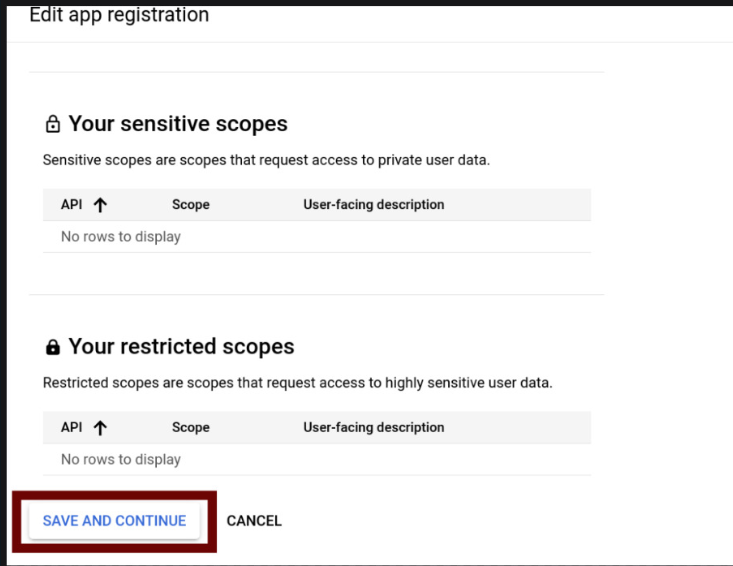733x566 pixels.
Task: Click the "Edit app registration" title
Action: (119, 16)
